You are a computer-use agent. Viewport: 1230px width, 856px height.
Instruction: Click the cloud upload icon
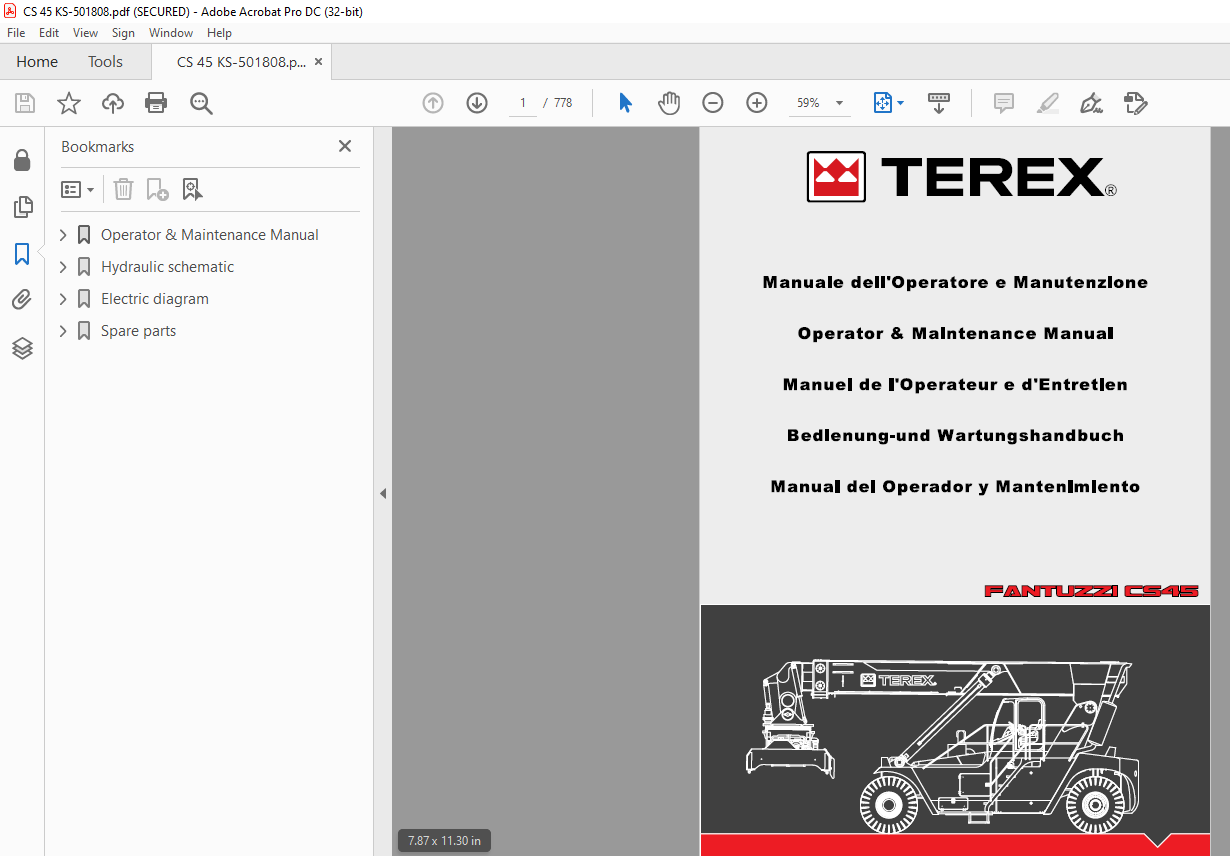(113, 103)
